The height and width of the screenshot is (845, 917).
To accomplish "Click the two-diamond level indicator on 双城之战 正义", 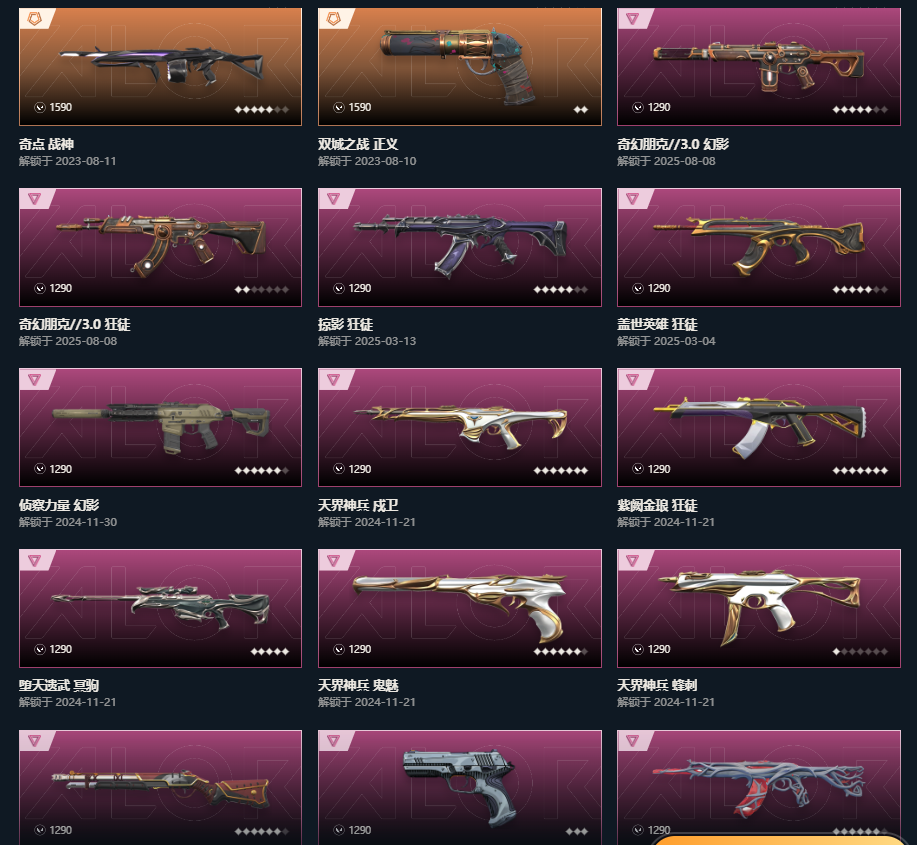I will (x=581, y=109).
